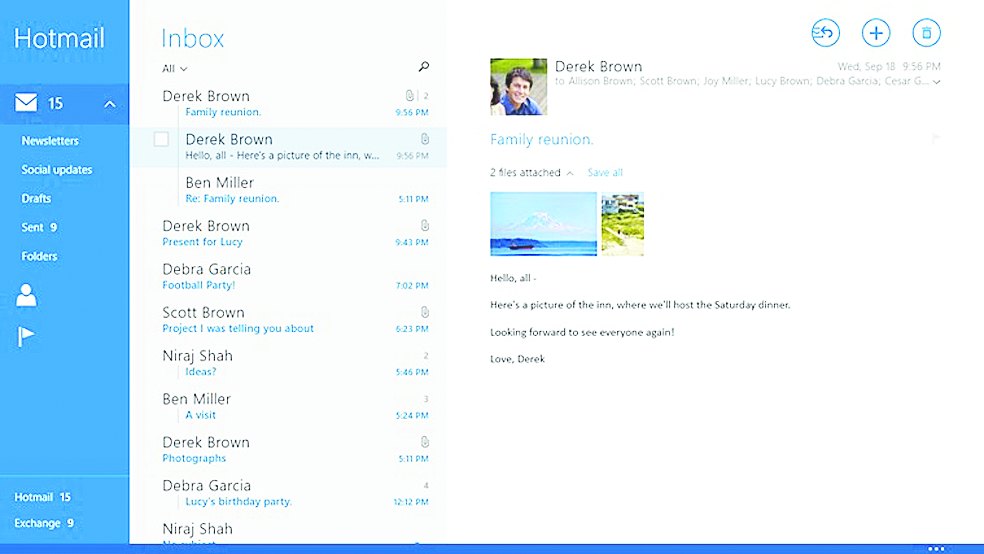984x554 pixels.
Task: Delete message using trash icon
Action: pos(927,33)
